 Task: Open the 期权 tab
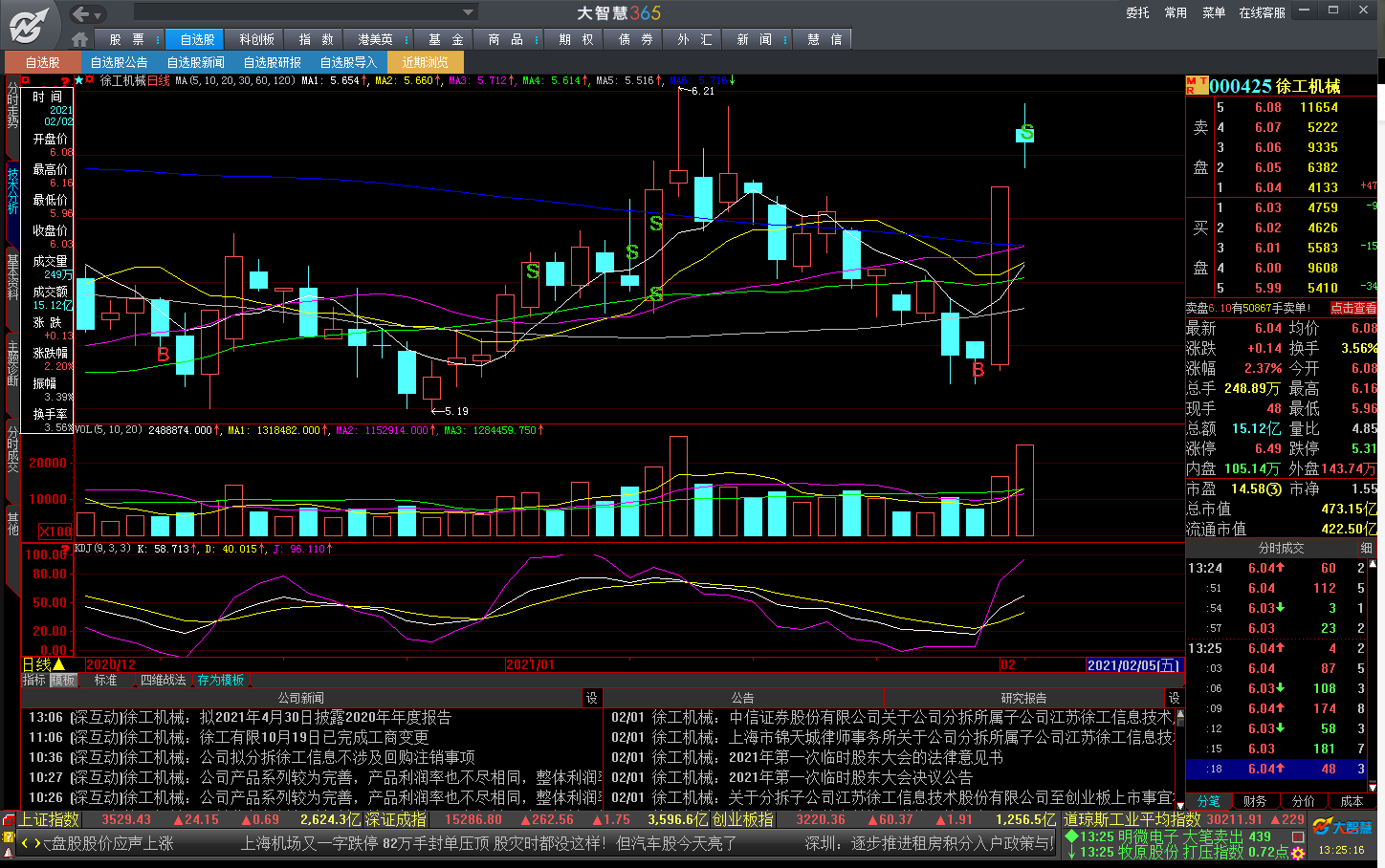576,39
